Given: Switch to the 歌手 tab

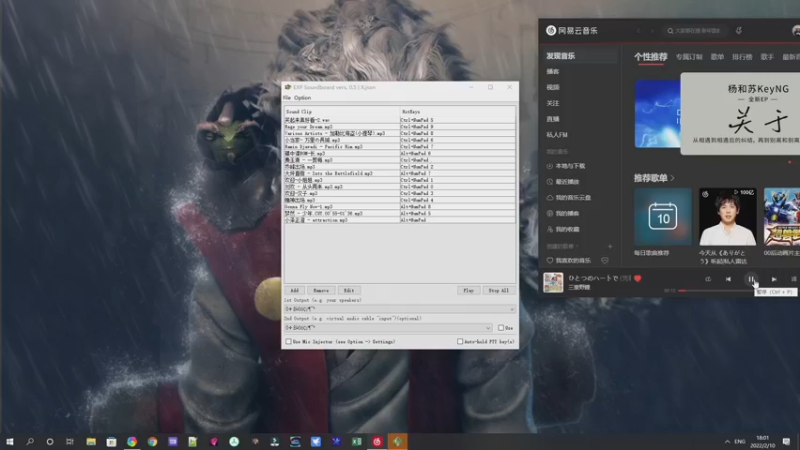Looking at the screenshot, I should point(767,57).
